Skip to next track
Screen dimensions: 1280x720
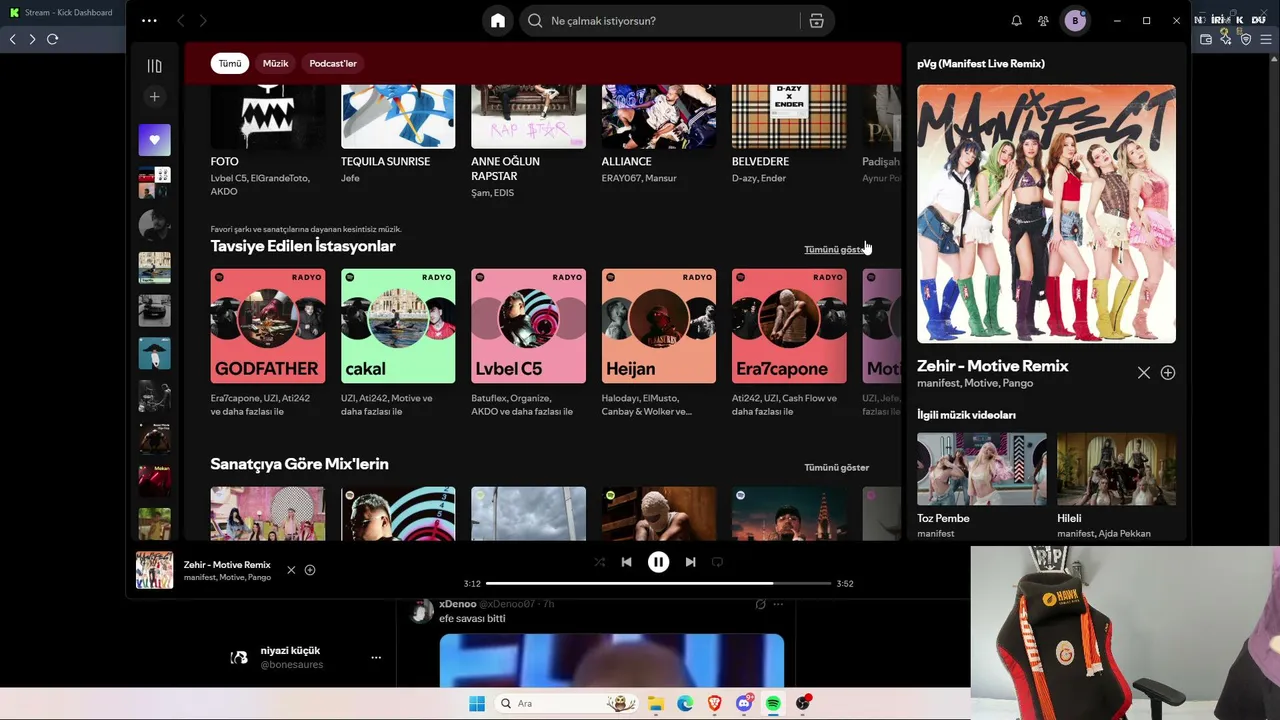pos(690,562)
